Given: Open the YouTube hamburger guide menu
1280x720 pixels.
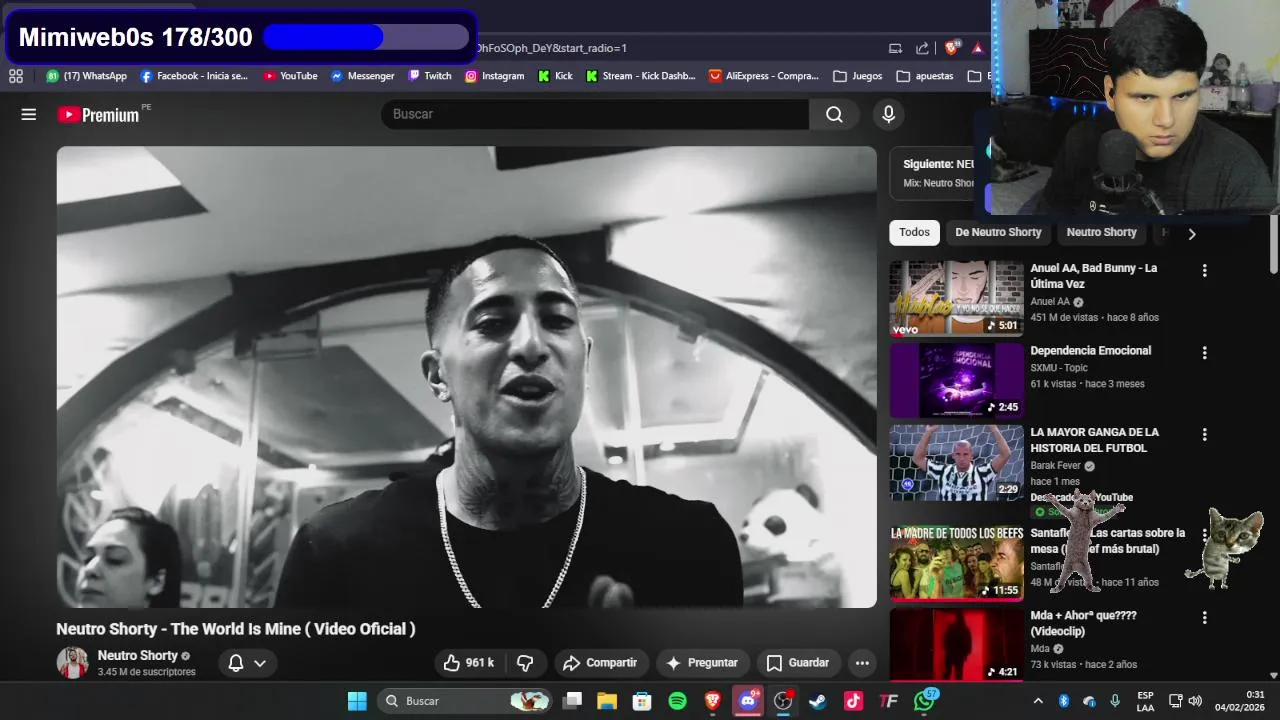Looking at the screenshot, I should click(28, 114).
